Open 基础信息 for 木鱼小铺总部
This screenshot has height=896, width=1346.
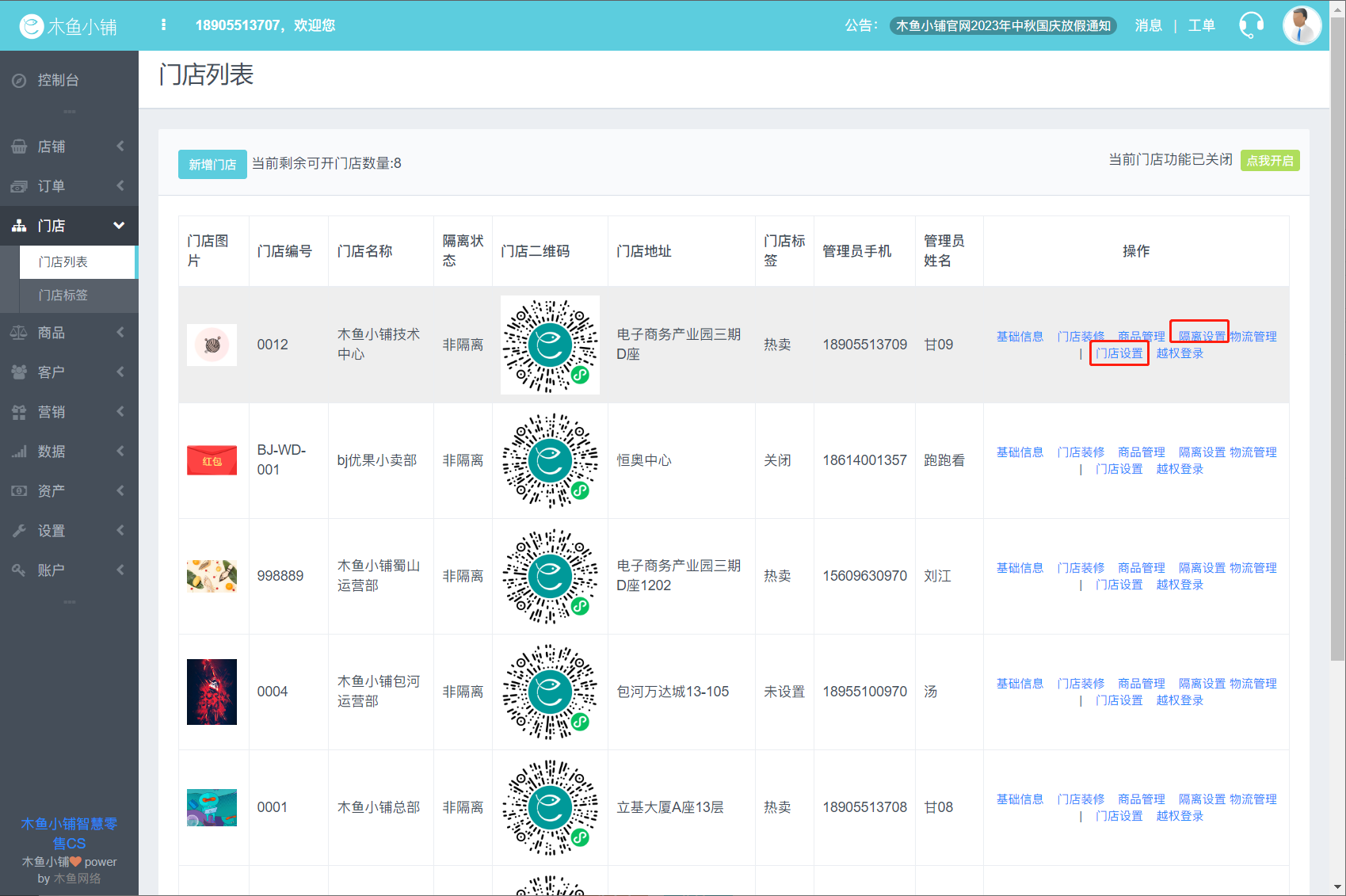point(1020,799)
